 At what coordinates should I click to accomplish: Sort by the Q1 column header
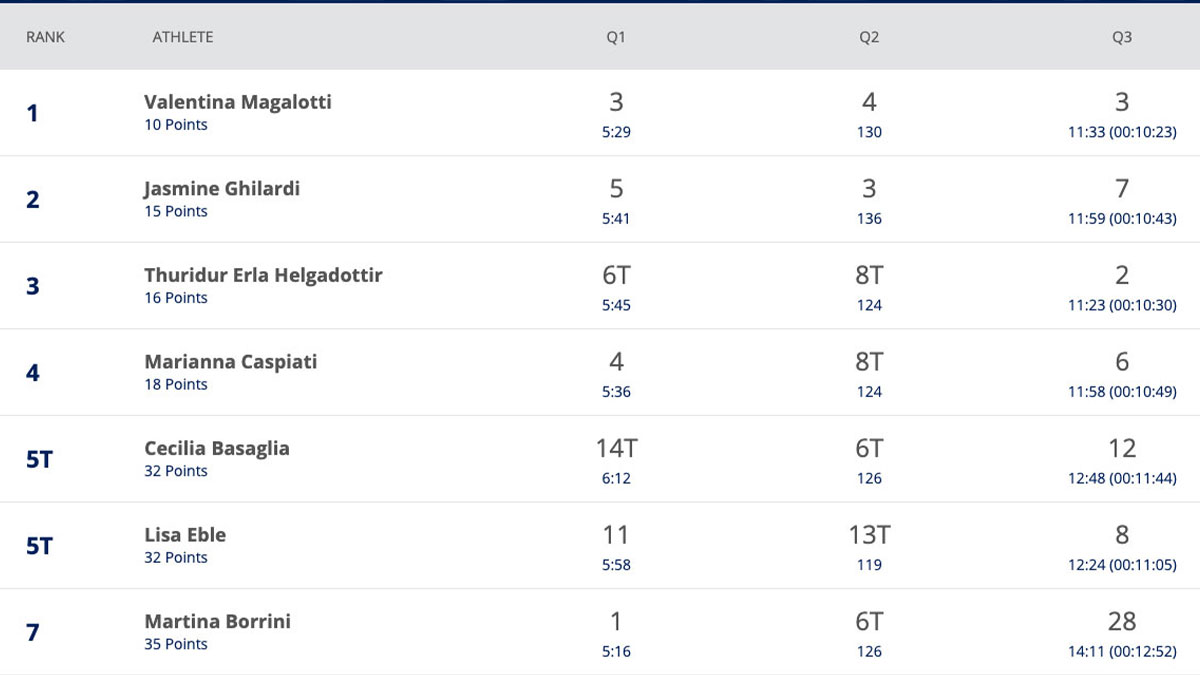coord(616,37)
